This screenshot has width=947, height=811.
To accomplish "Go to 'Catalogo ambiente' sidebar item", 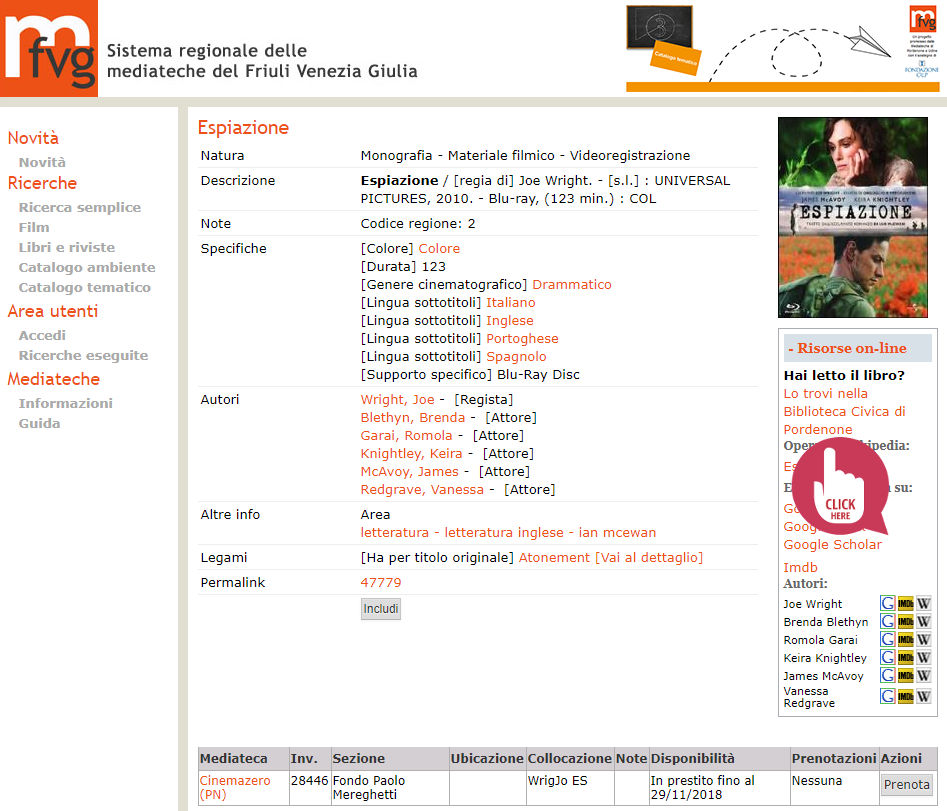I will pyautogui.click(x=87, y=267).
